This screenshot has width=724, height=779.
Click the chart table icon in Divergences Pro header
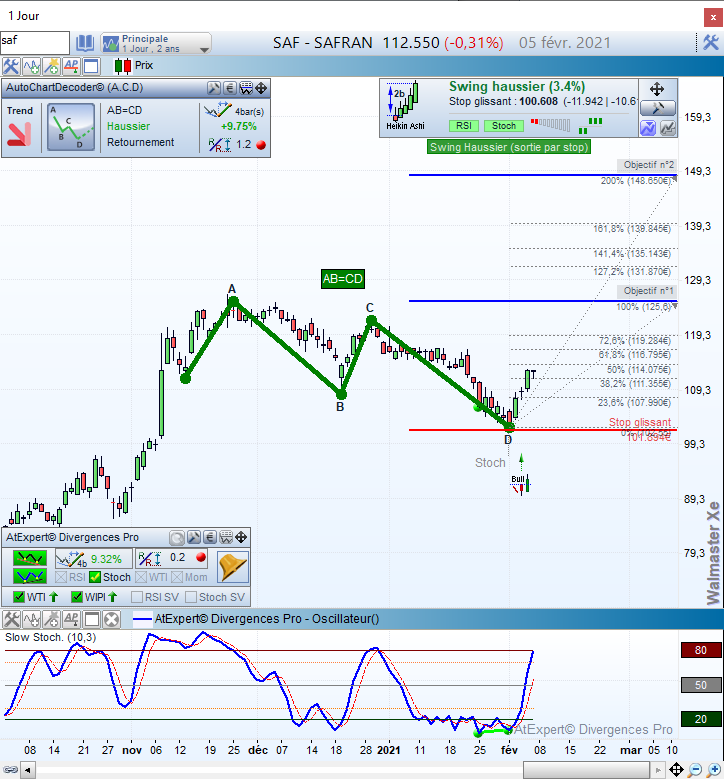(226, 538)
